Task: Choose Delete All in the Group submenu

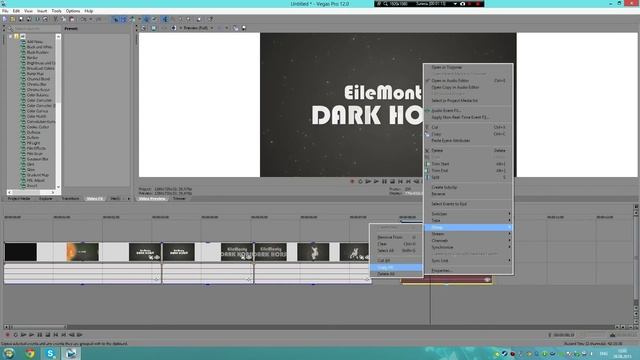Action: 397,274
